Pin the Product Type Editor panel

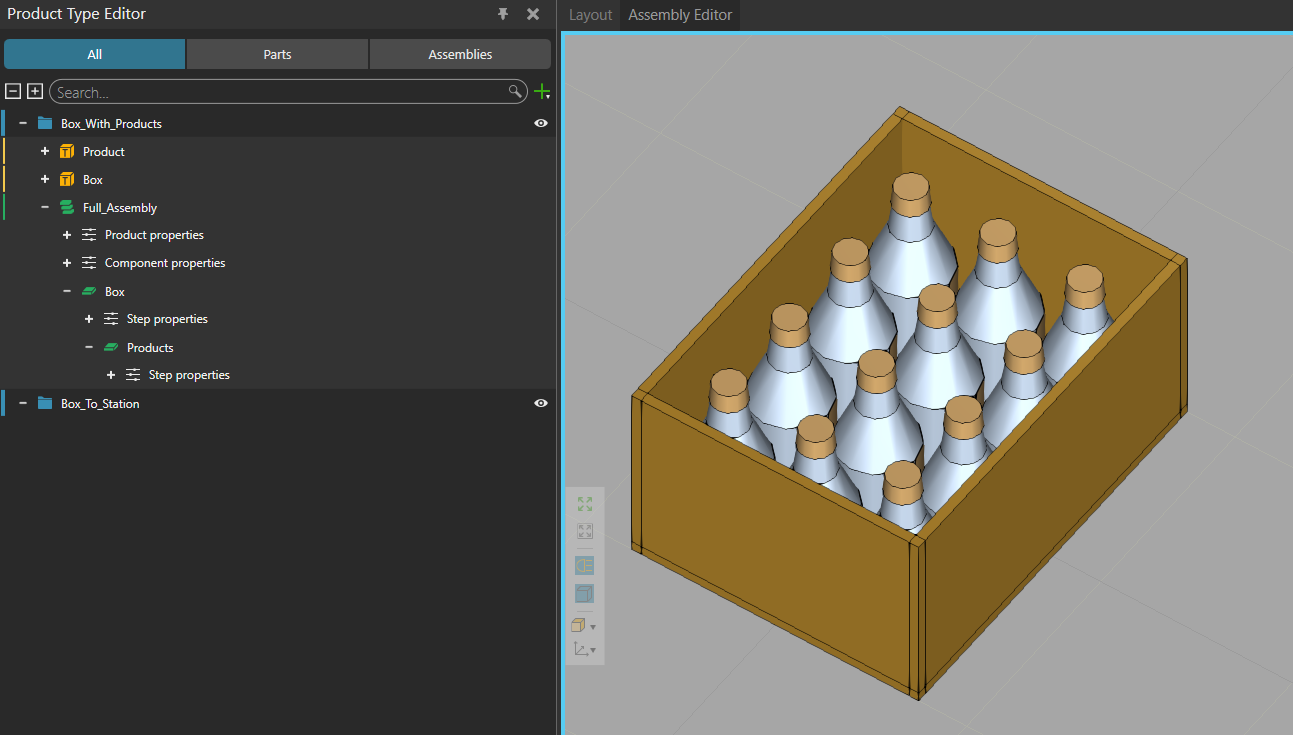[503, 14]
